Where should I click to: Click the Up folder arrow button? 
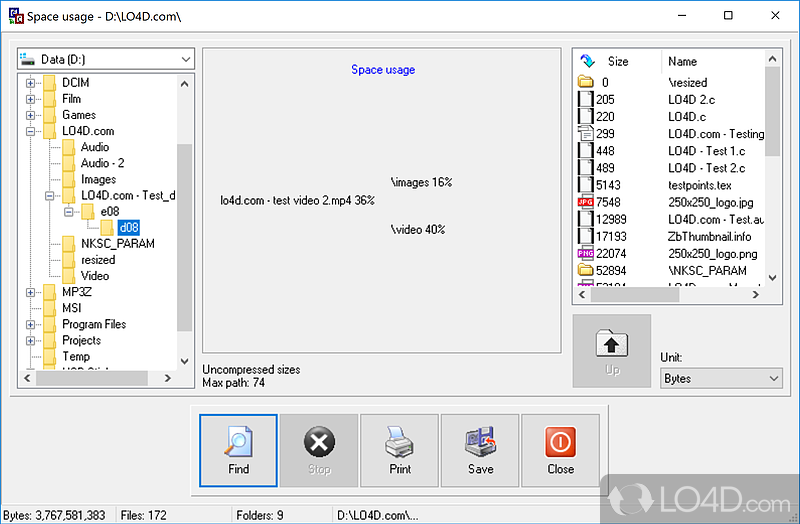(612, 351)
